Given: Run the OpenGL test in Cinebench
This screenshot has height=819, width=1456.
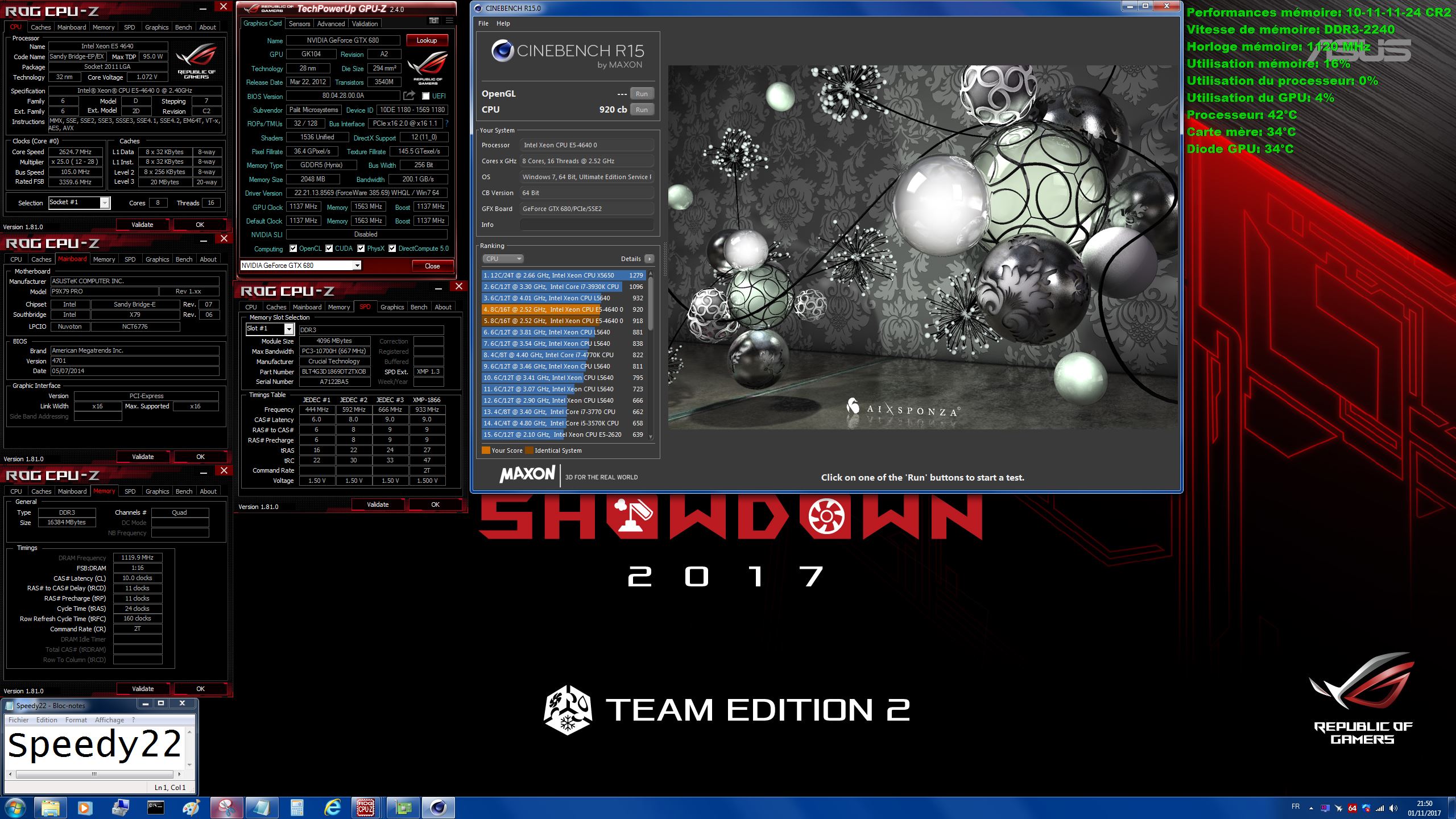Looking at the screenshot, I should 642,94.
